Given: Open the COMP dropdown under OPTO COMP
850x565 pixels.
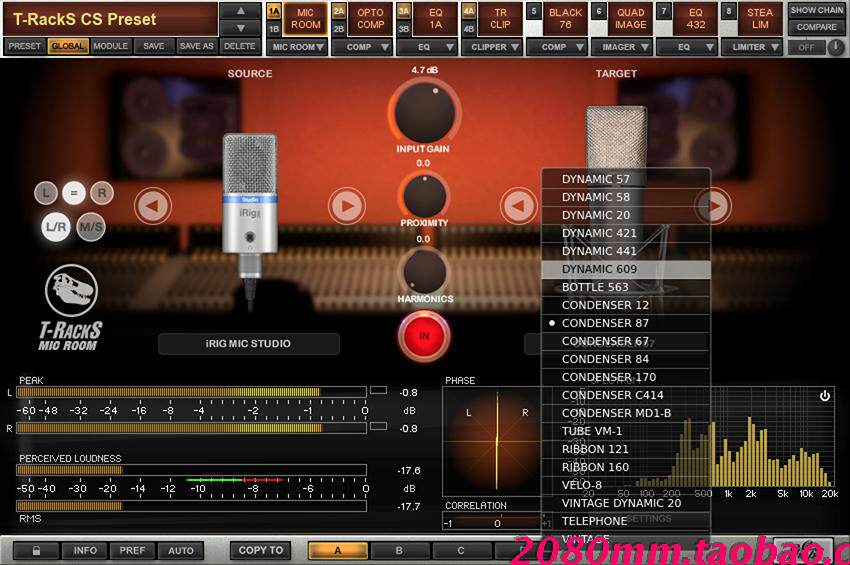Looking at the screenshot, I should click(362, 47).
